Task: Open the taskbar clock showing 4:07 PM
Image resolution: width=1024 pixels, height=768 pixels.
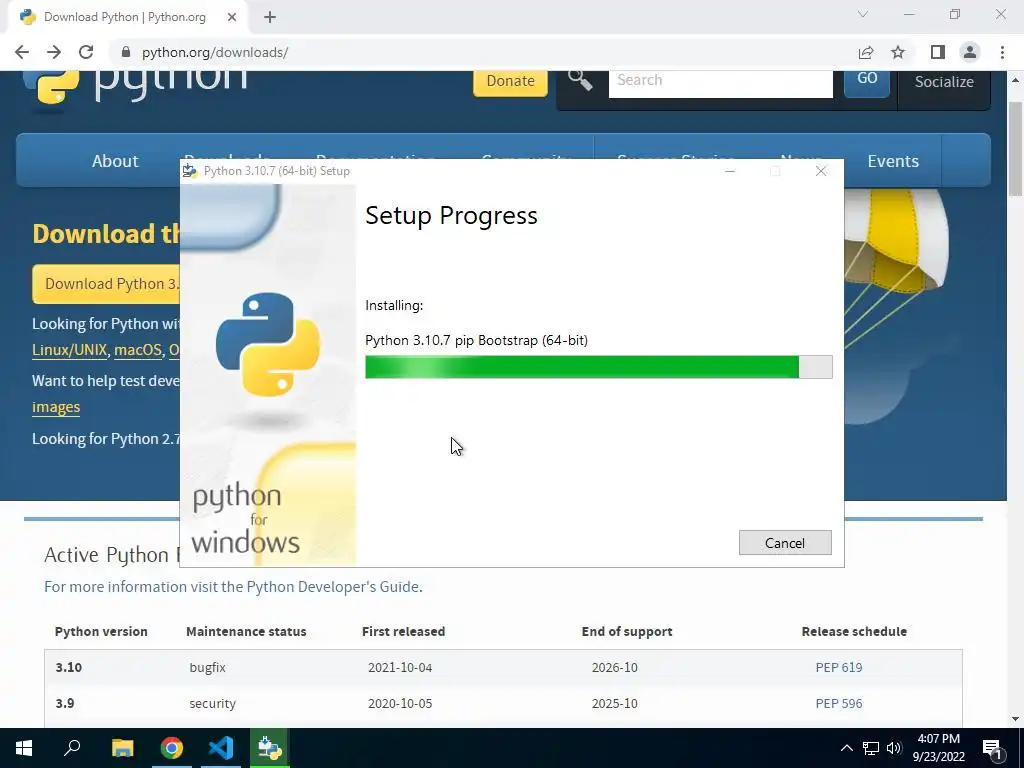Action: tap(938, 748)
